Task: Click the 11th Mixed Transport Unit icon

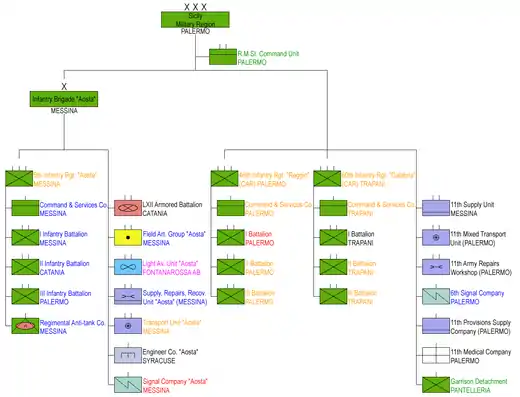Action: coord(436,237)
